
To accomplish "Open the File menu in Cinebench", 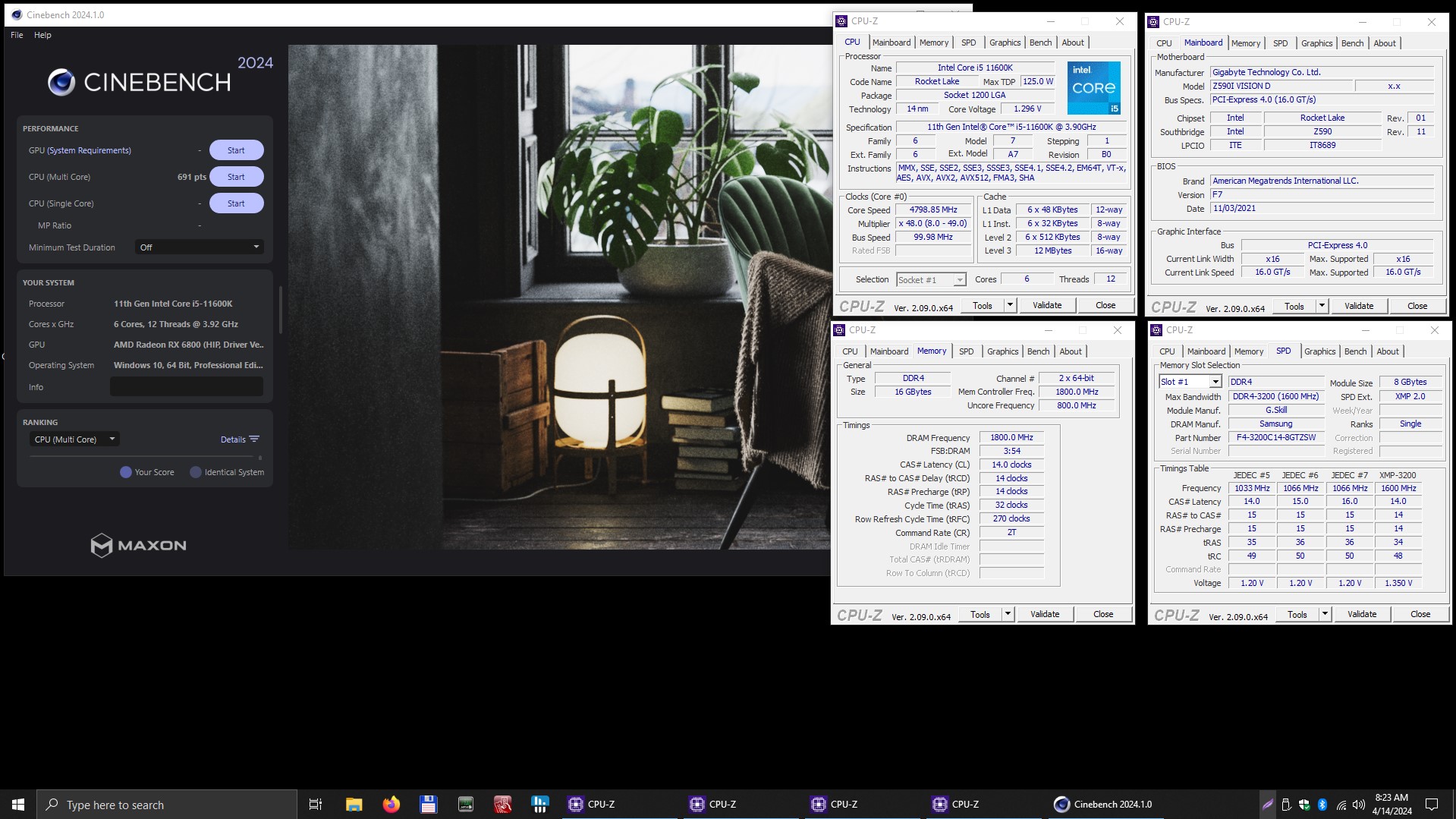I will click(x=17, y=35).
